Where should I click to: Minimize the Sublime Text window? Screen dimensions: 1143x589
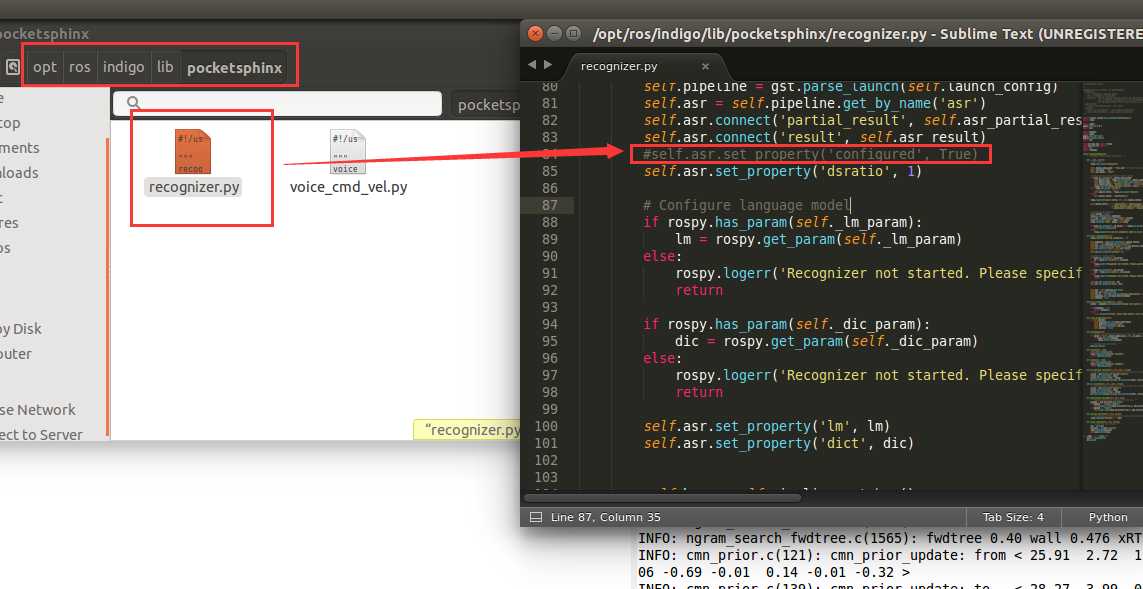(555, 34)
